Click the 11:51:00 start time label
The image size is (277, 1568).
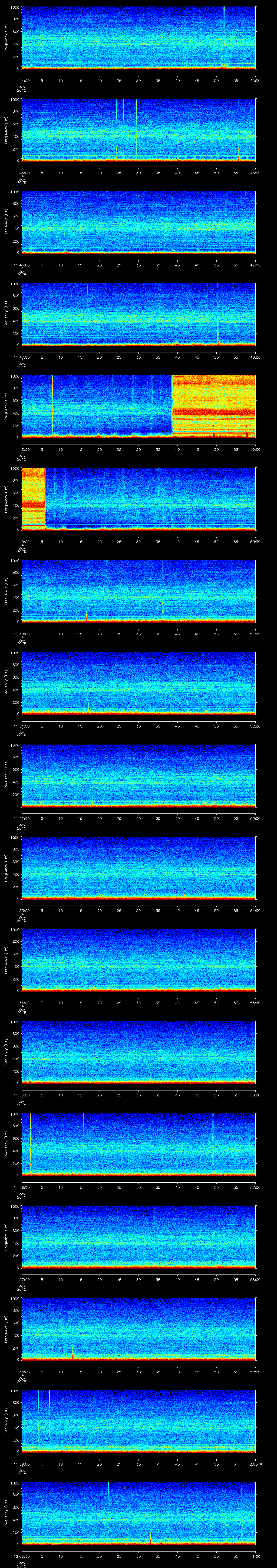(x=21, y=726)
